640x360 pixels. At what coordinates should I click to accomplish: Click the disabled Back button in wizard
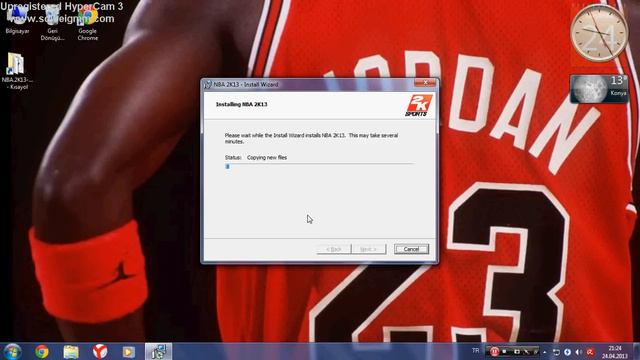tap(334, 249)
